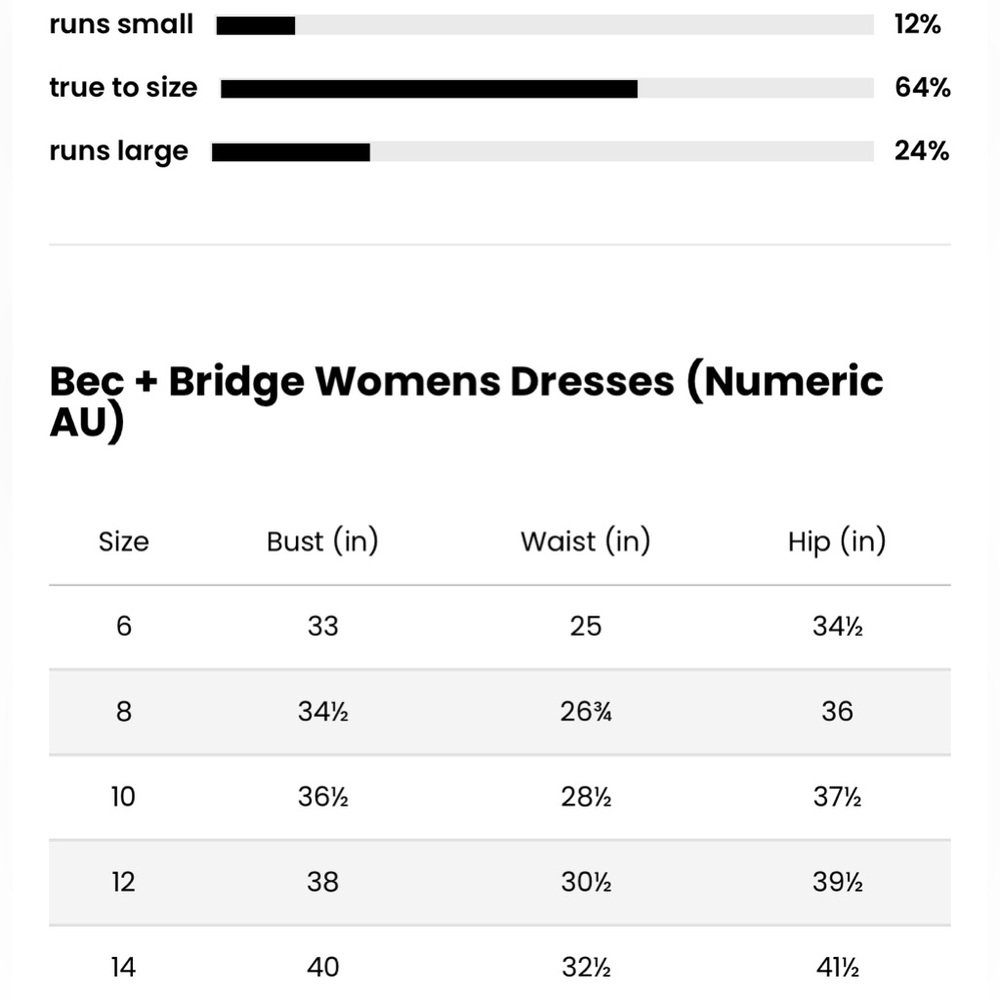Screen dimensions: 1000x1000
Task: Click the 'runs large' progress bar
Action: 543,152
